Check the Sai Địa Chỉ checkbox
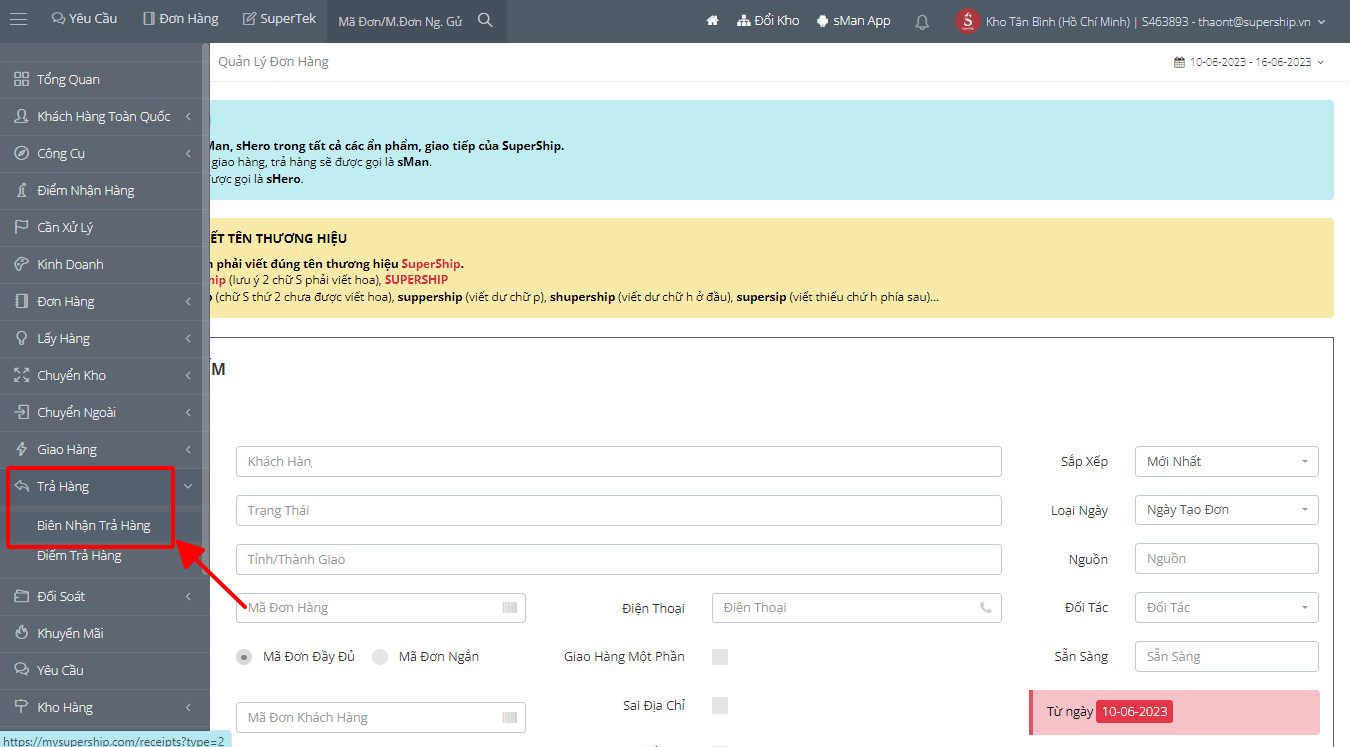1350x747 pixels. 720,706
